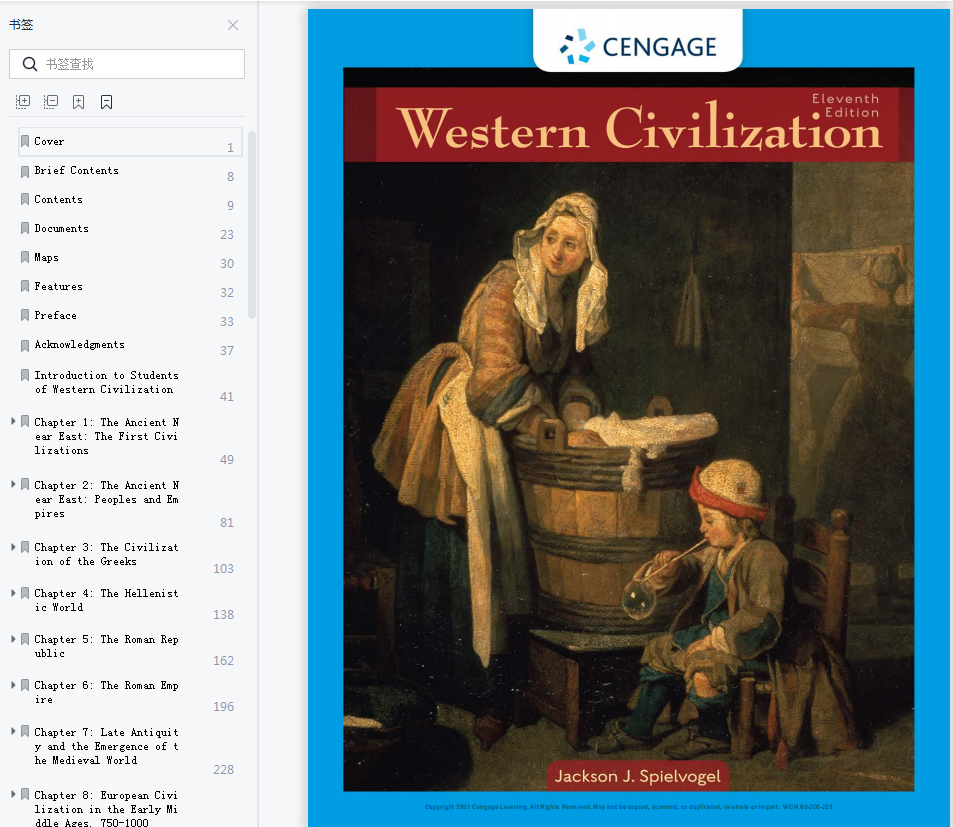Click the bookmark icon beside Chapter 5

pyautogui.click(x=25, y=639)
